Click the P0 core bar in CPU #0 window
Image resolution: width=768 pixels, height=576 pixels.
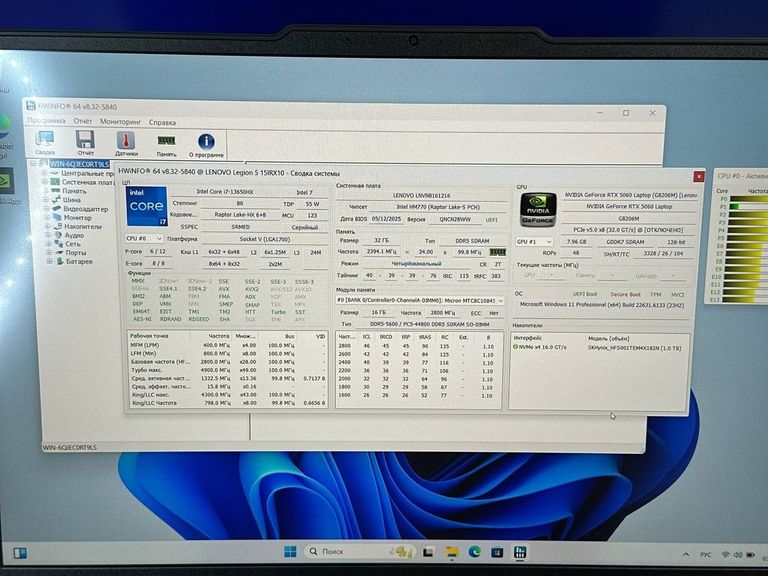[x=747, y=199]
